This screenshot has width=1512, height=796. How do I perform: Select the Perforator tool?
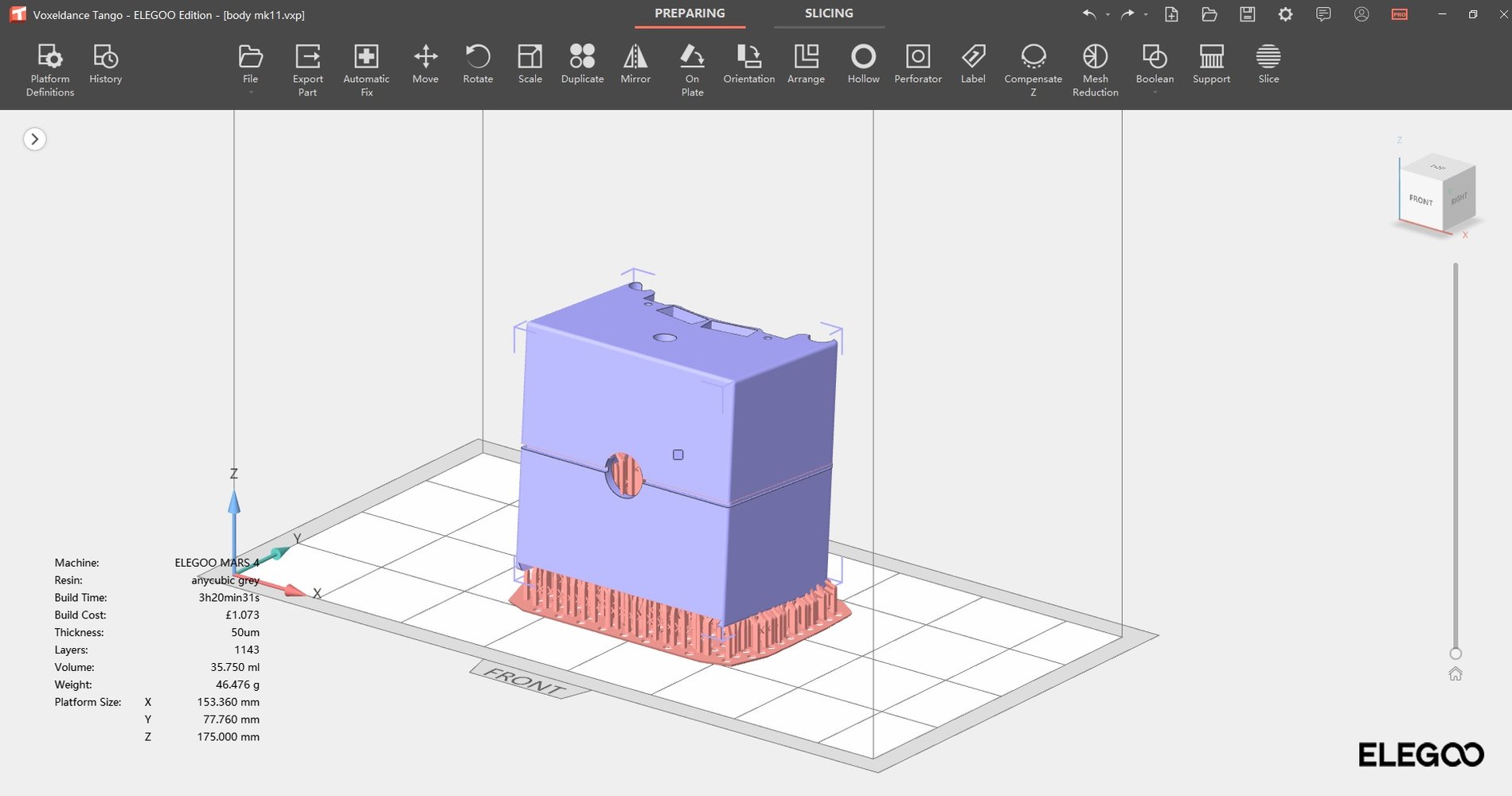[x=917, y=64]
